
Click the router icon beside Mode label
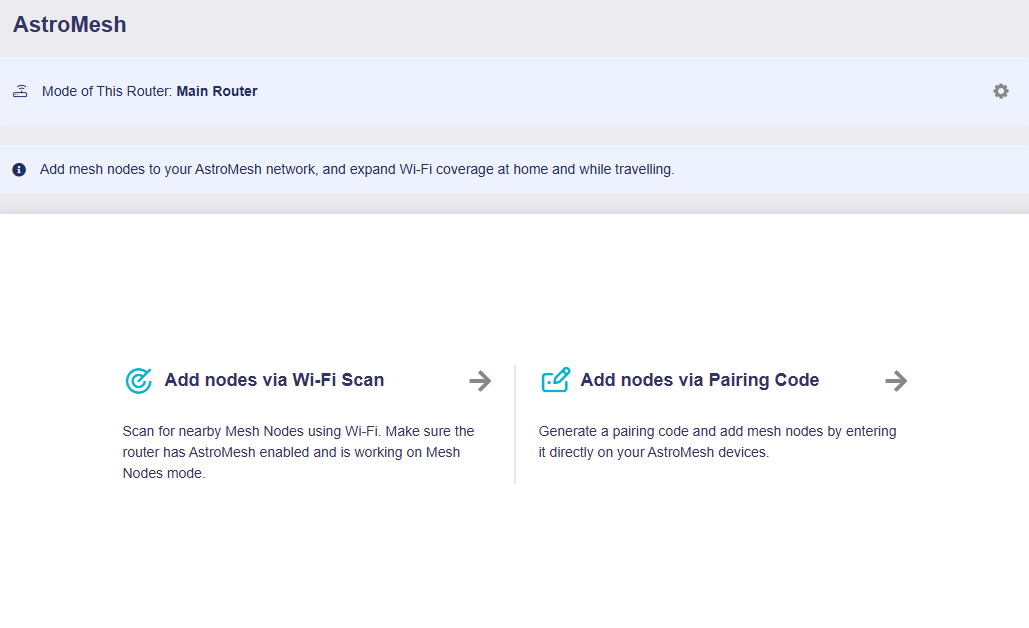[20, 91]
